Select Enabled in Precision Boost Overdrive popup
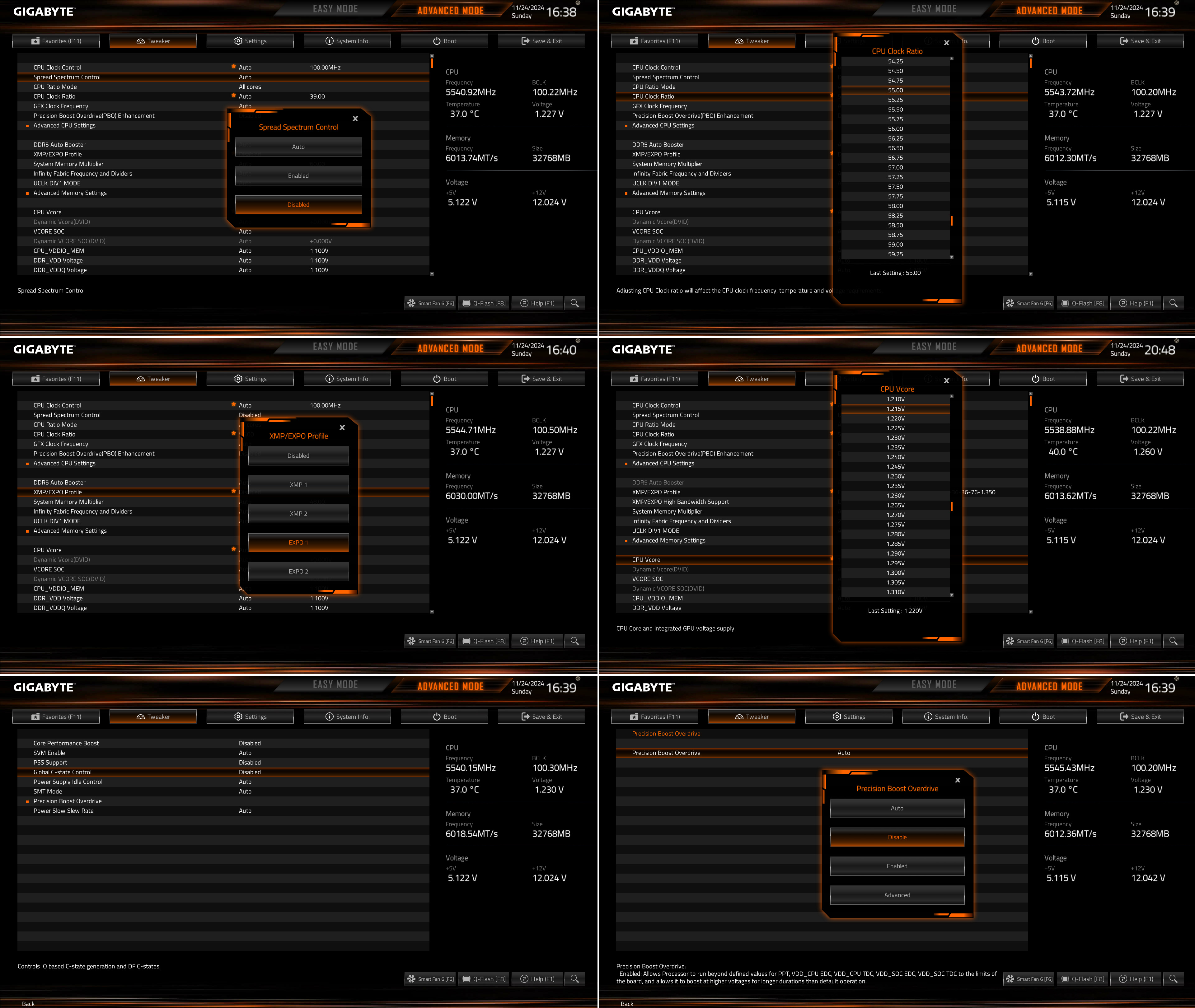Image resolution: width=1195 pixels, height=1008 pixels. [897, 866]
